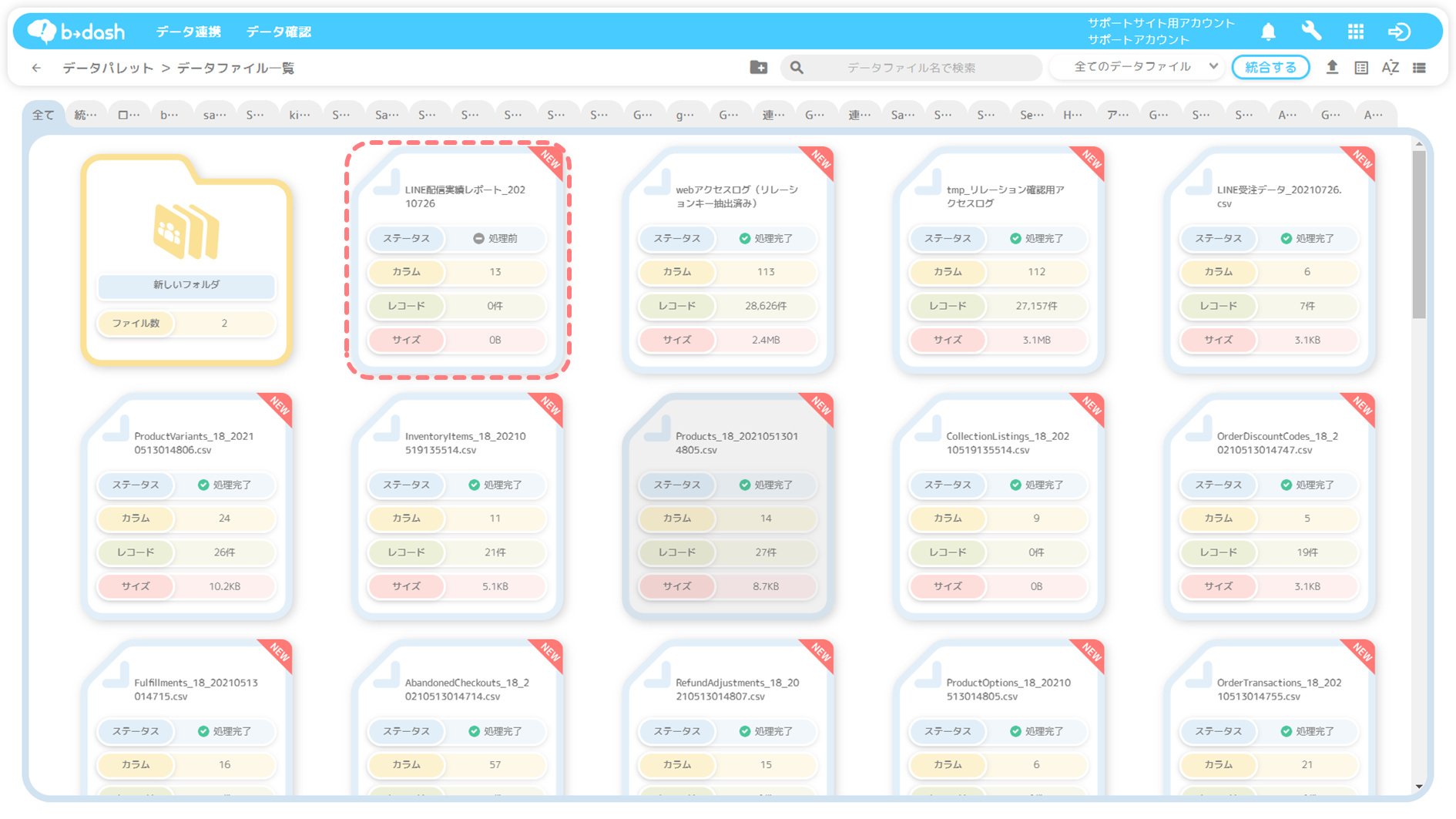Click the file icon of LINE受注データ card

1199,182
